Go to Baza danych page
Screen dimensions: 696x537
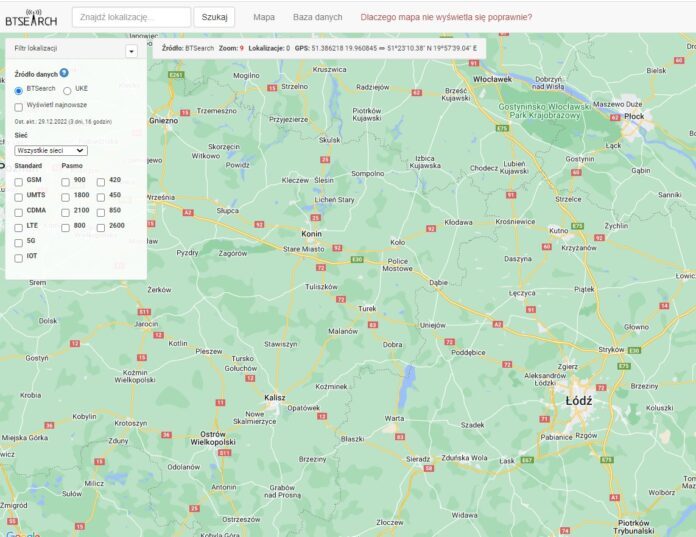pos(317,17)
